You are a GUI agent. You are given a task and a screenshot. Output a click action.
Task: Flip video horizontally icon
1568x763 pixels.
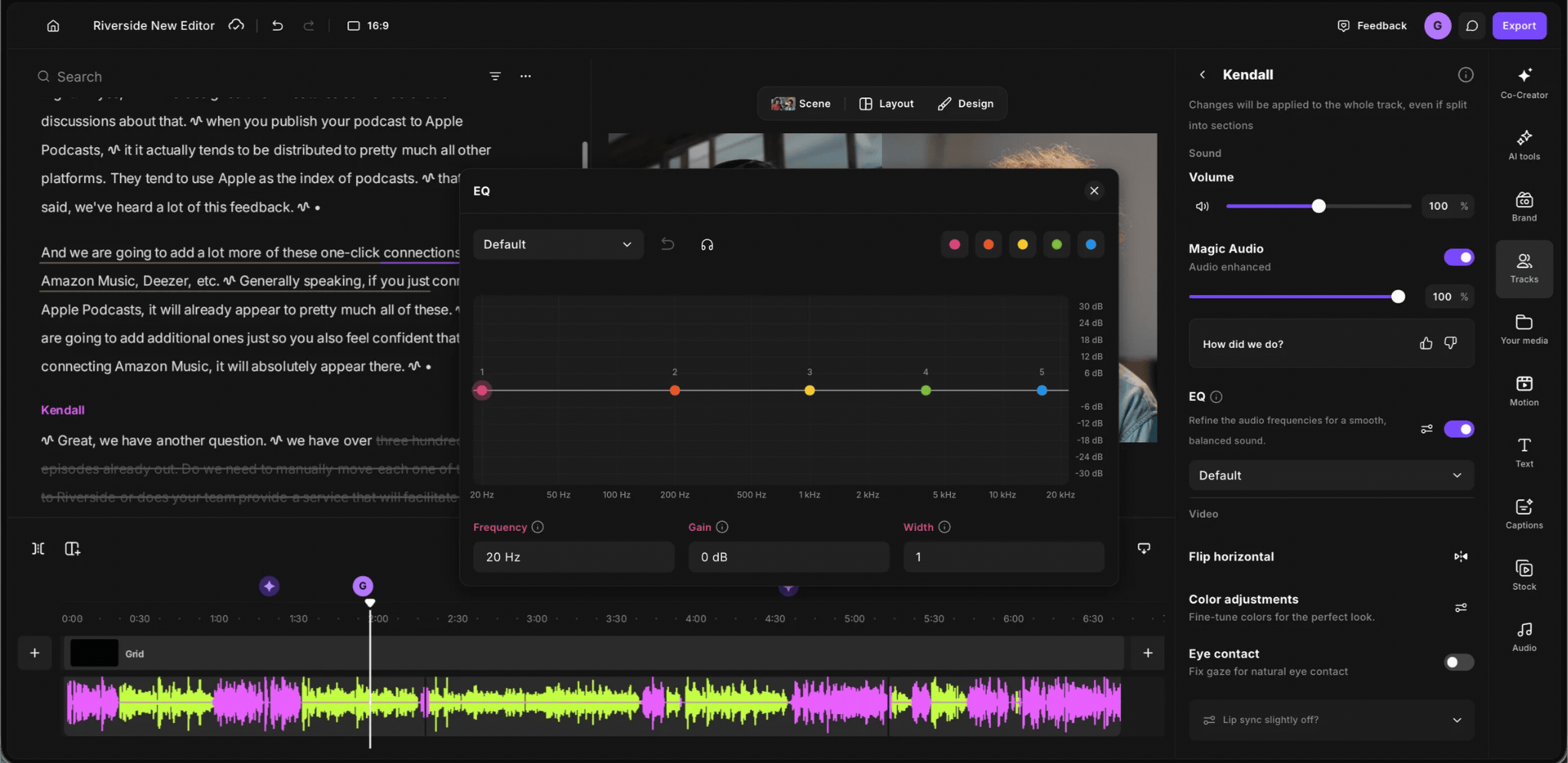1461,557
